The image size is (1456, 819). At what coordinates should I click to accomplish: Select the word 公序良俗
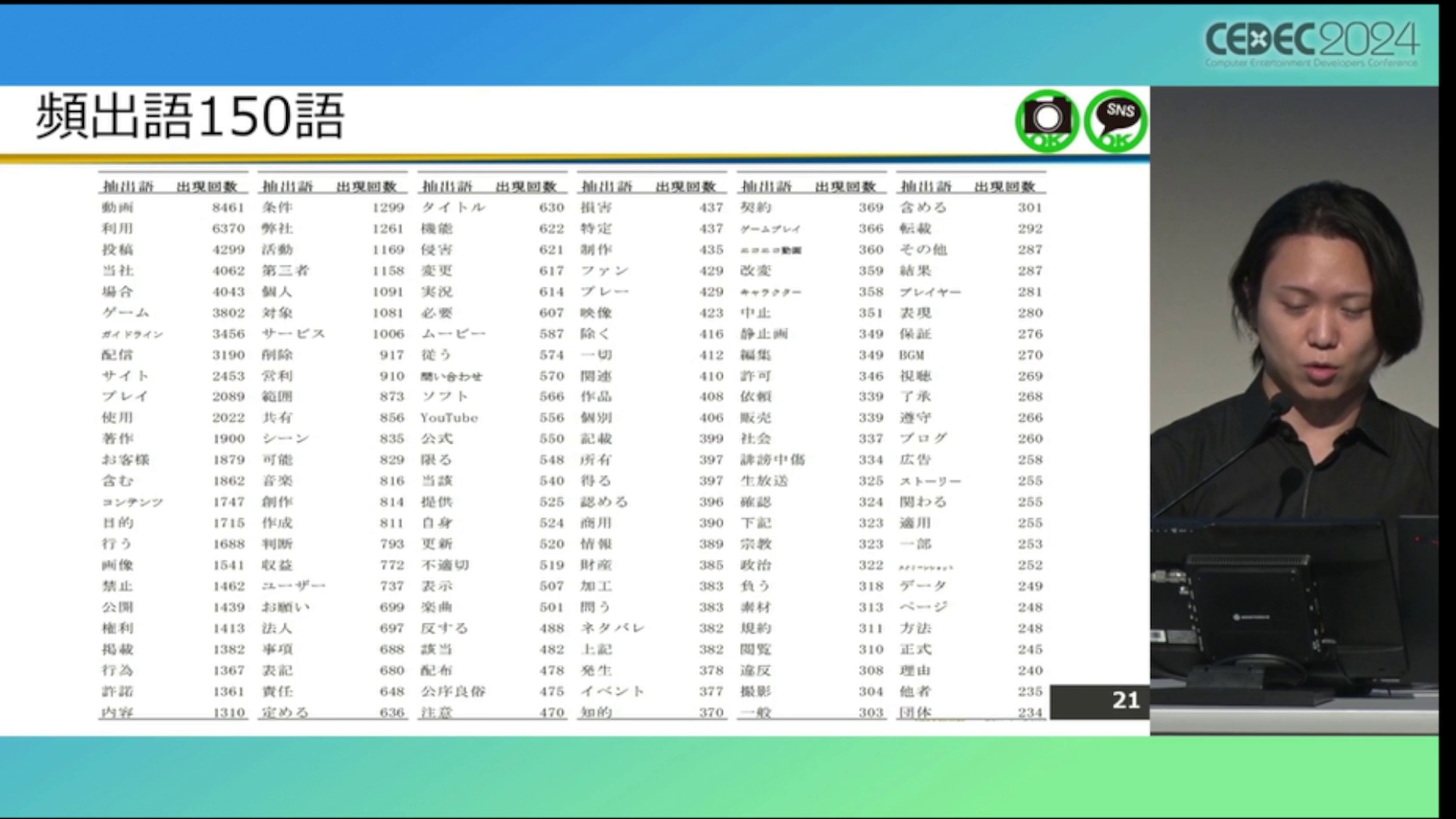453,691
